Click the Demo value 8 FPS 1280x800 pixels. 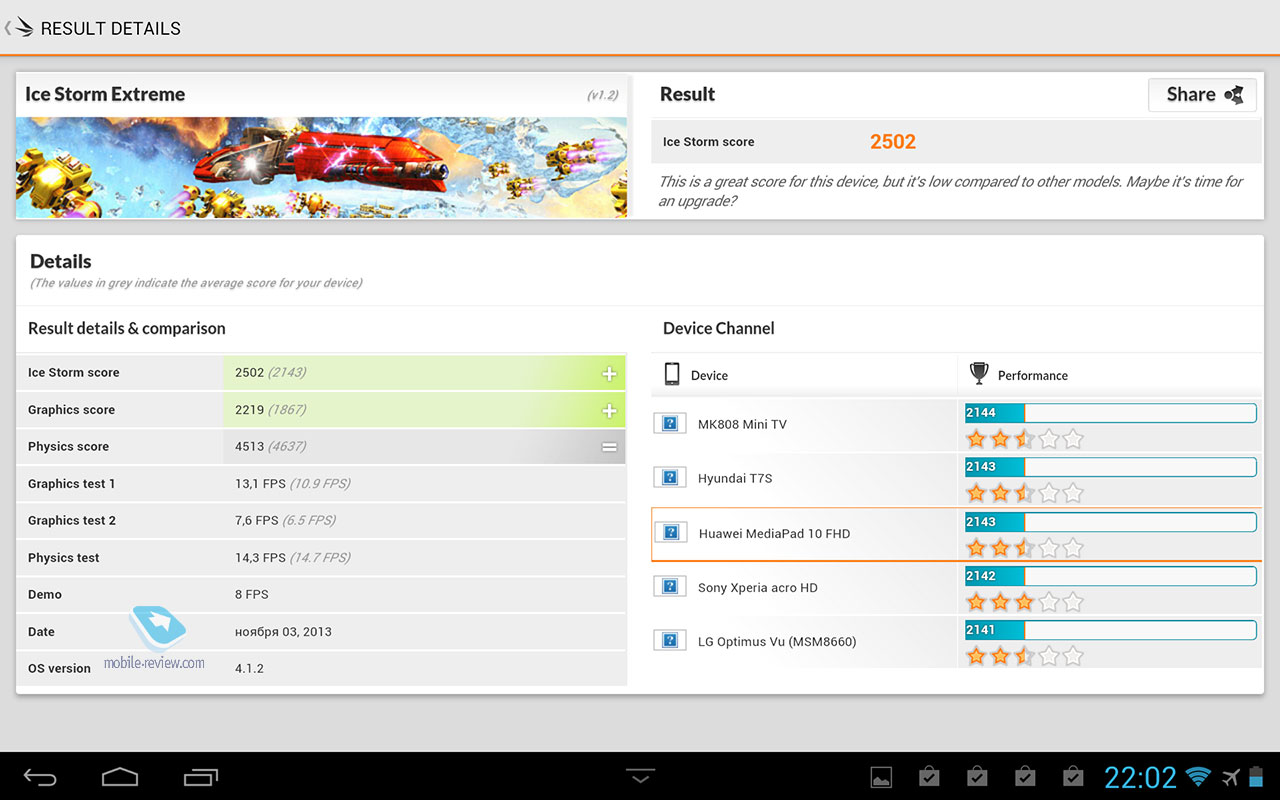point(252,595)
